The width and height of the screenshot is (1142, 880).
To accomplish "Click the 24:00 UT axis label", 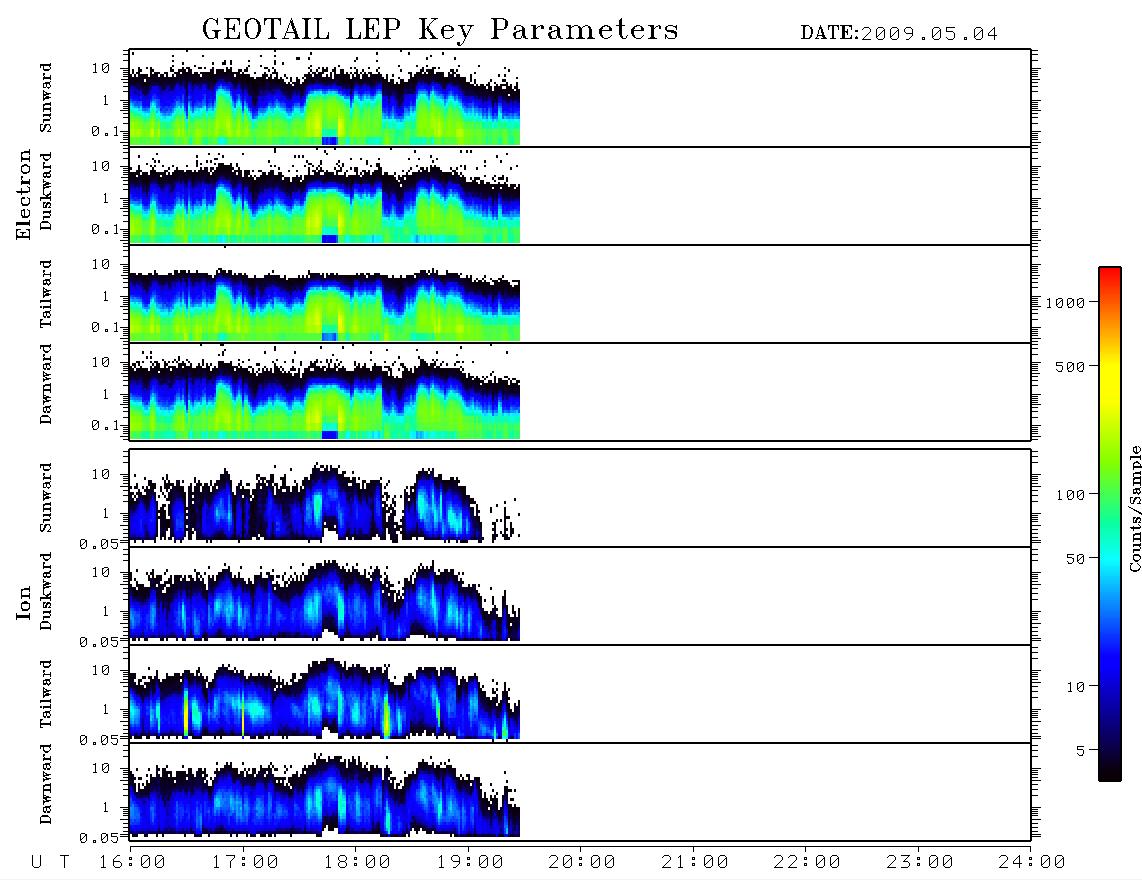I will pyautogui.click(x=1032, y=862).
